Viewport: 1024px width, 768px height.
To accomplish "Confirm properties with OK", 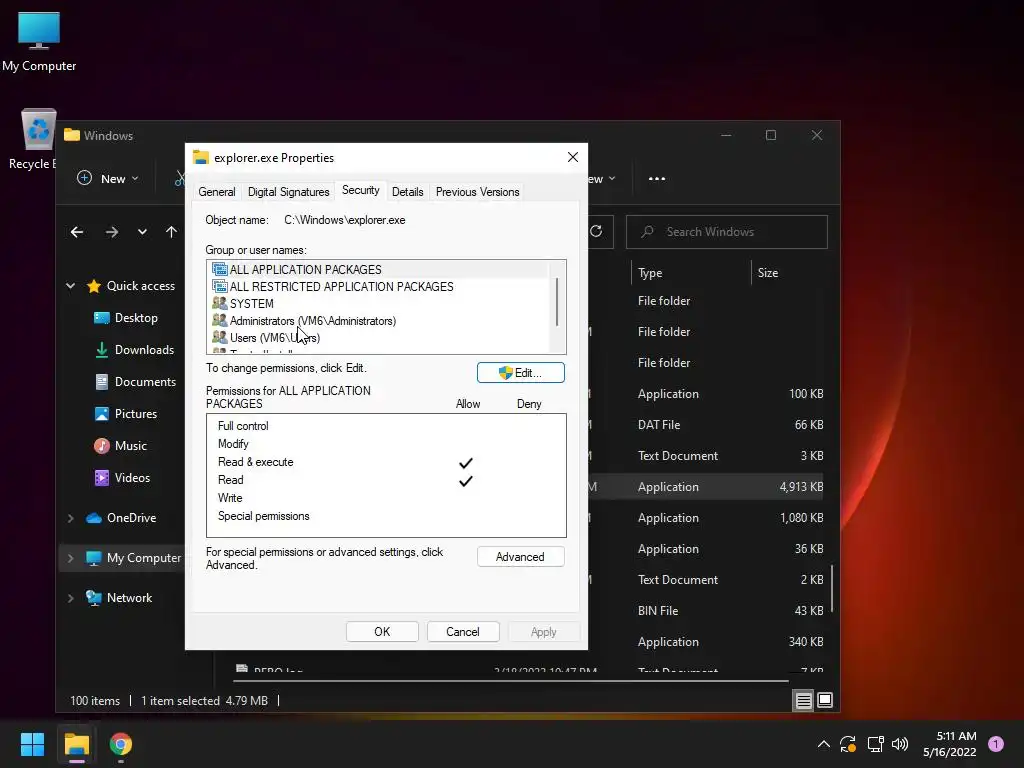I will point(382,632).
